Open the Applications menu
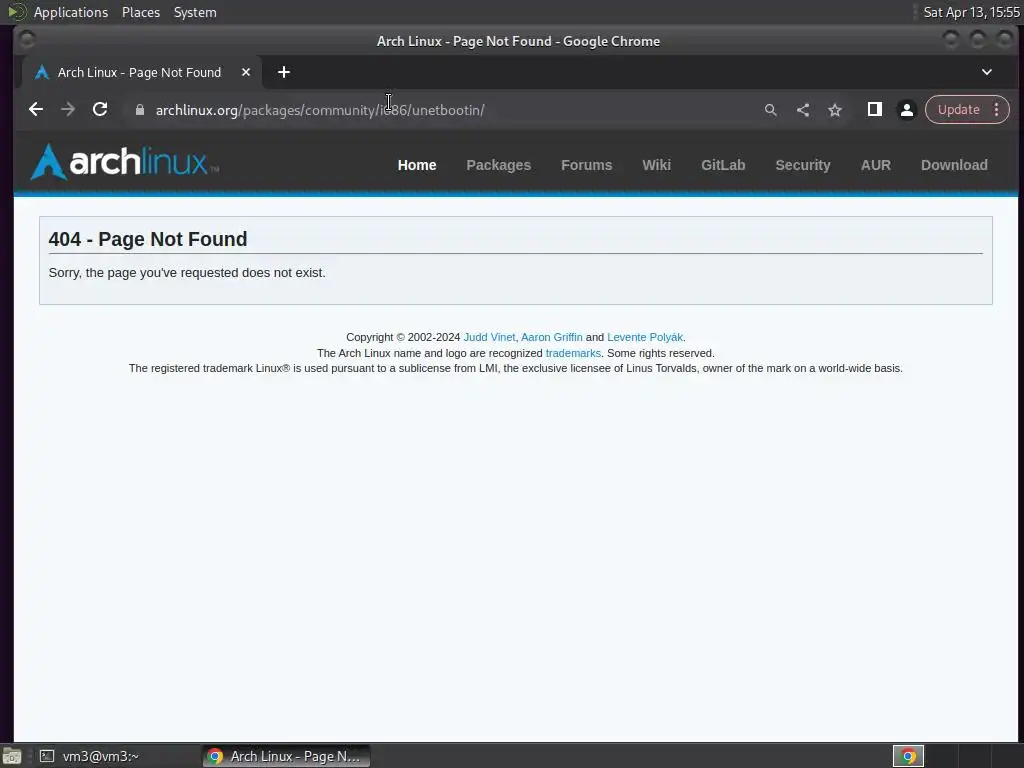The height and width of the screenshot is (768, 1024). pyautogui.click(x=71, y=12)
